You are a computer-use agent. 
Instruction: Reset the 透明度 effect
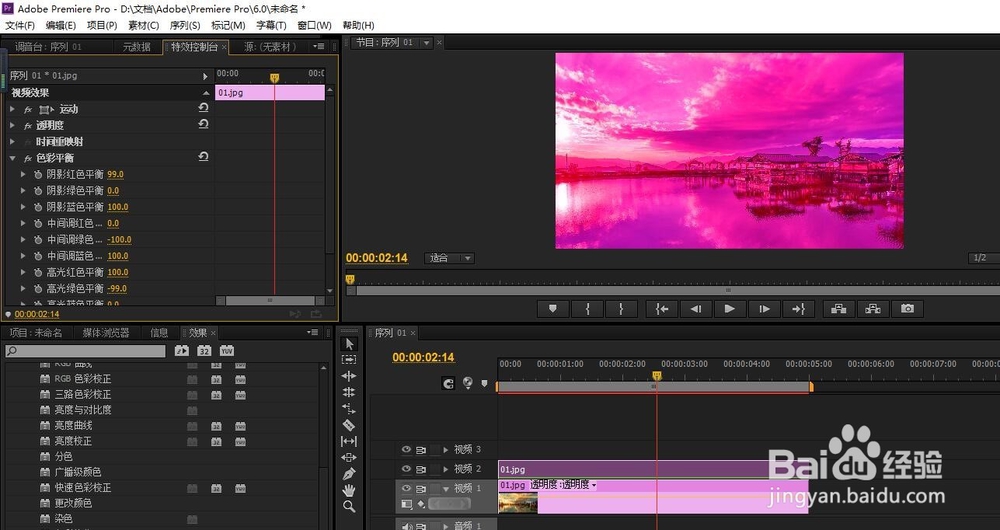coord(203,124)
